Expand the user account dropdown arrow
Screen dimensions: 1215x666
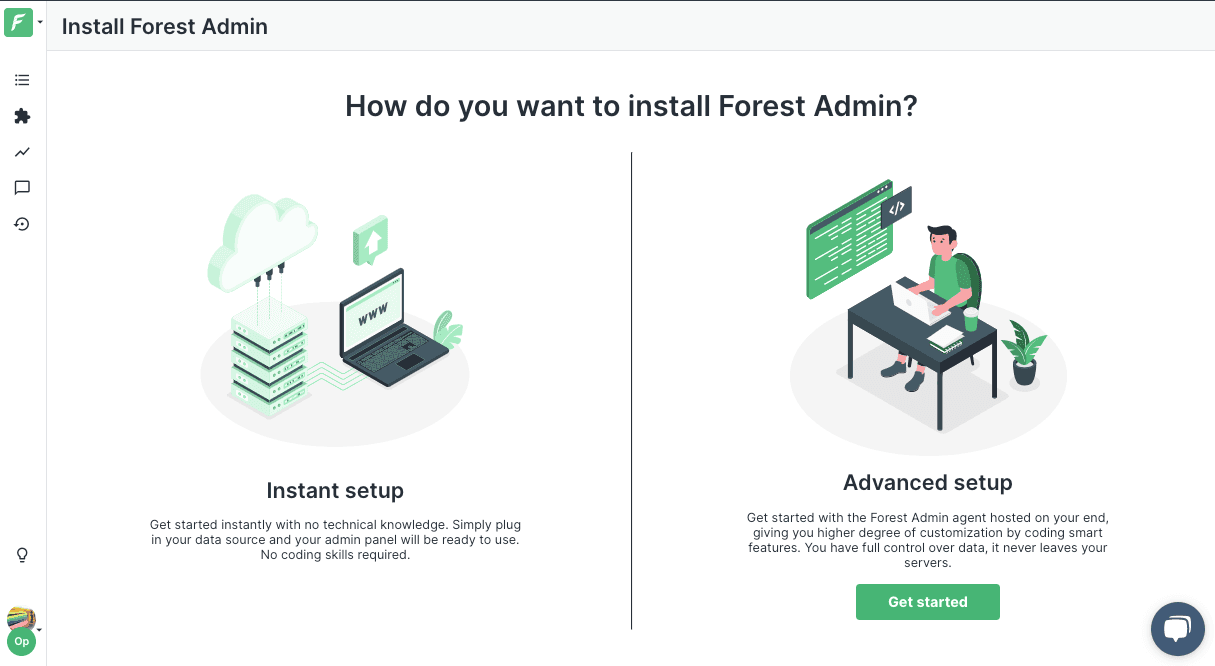pos(40,630)
